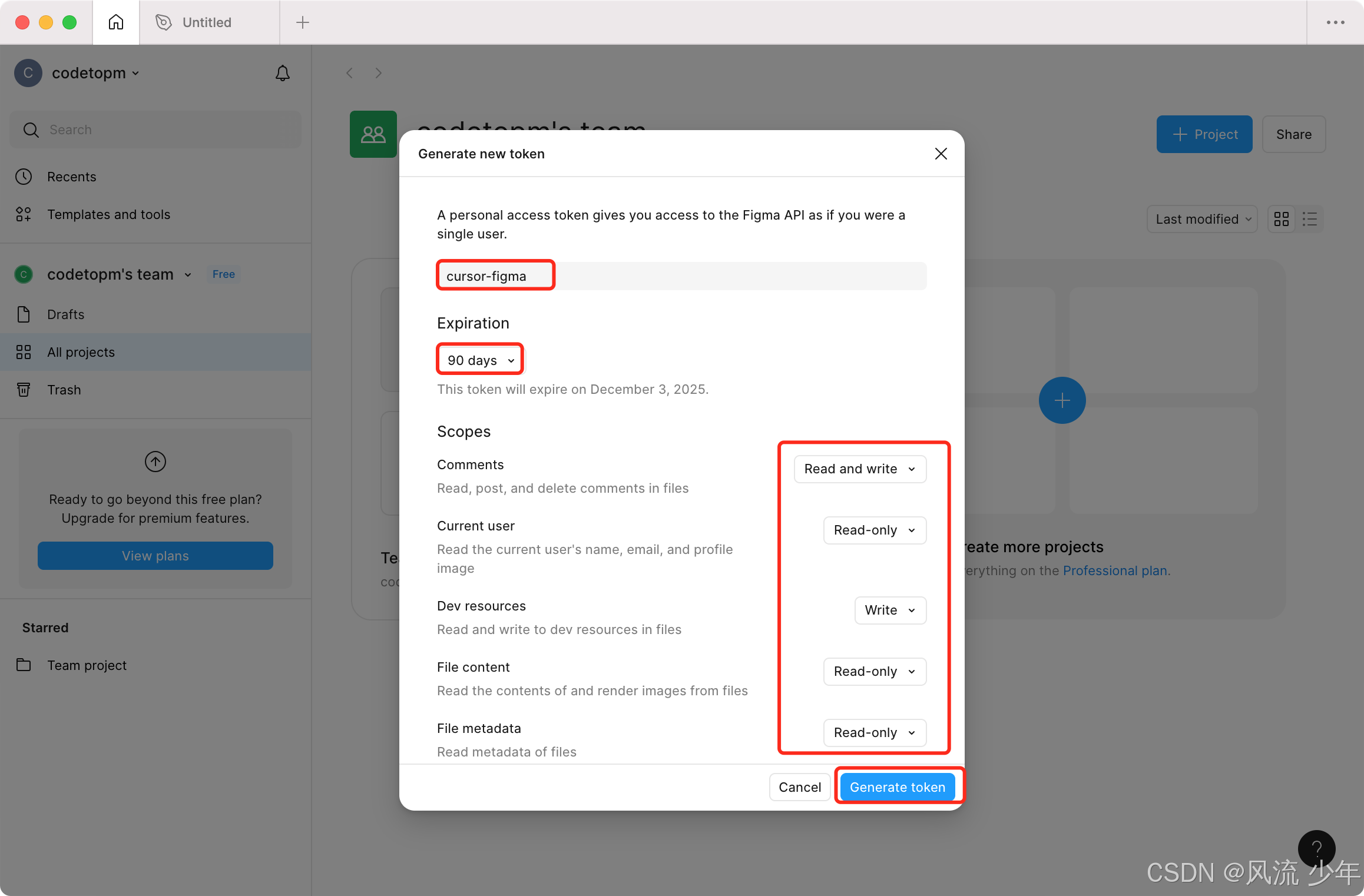Go back with left navigation arrow

[x=350, y=73]
